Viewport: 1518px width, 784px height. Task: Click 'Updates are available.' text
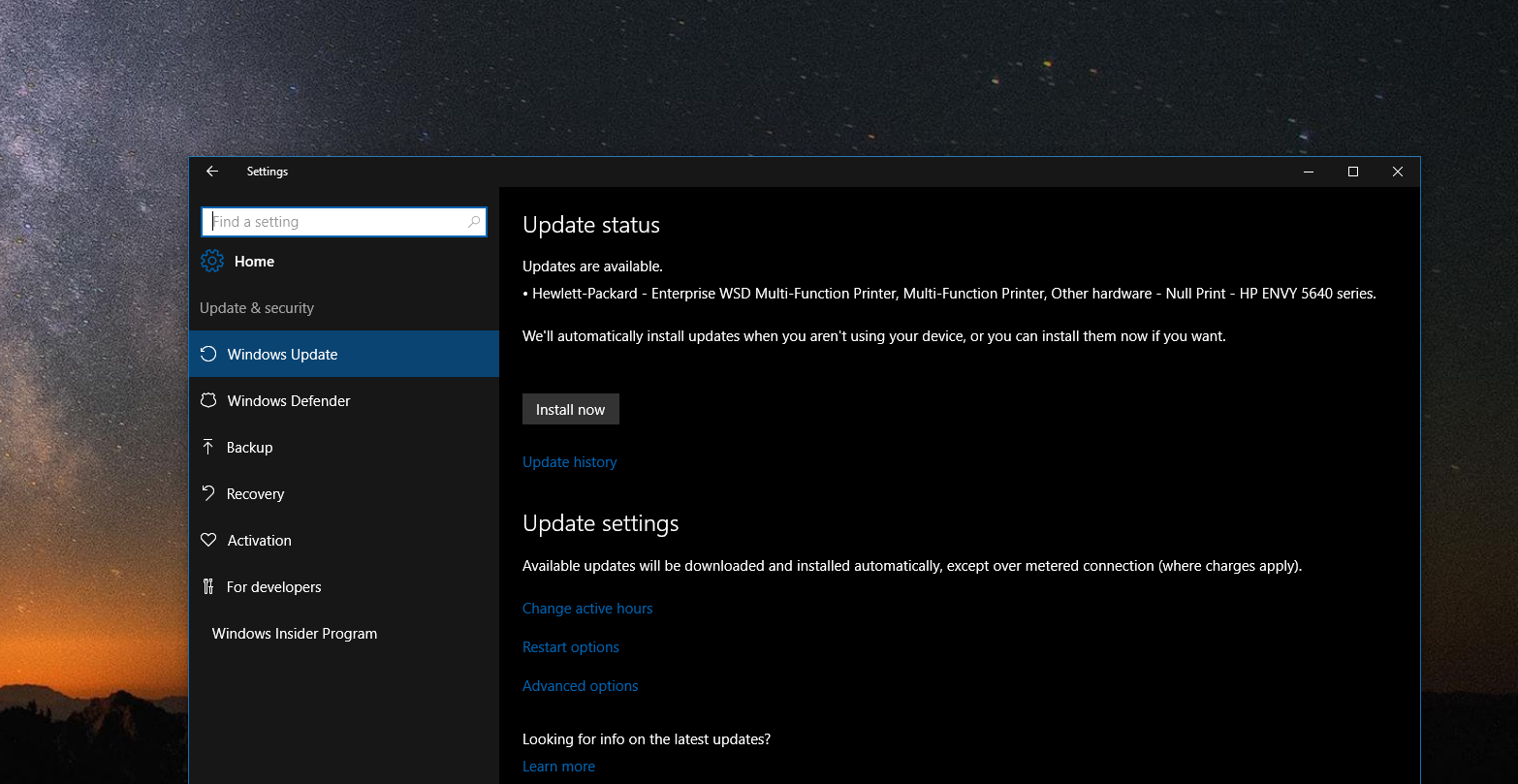point(592,267)
